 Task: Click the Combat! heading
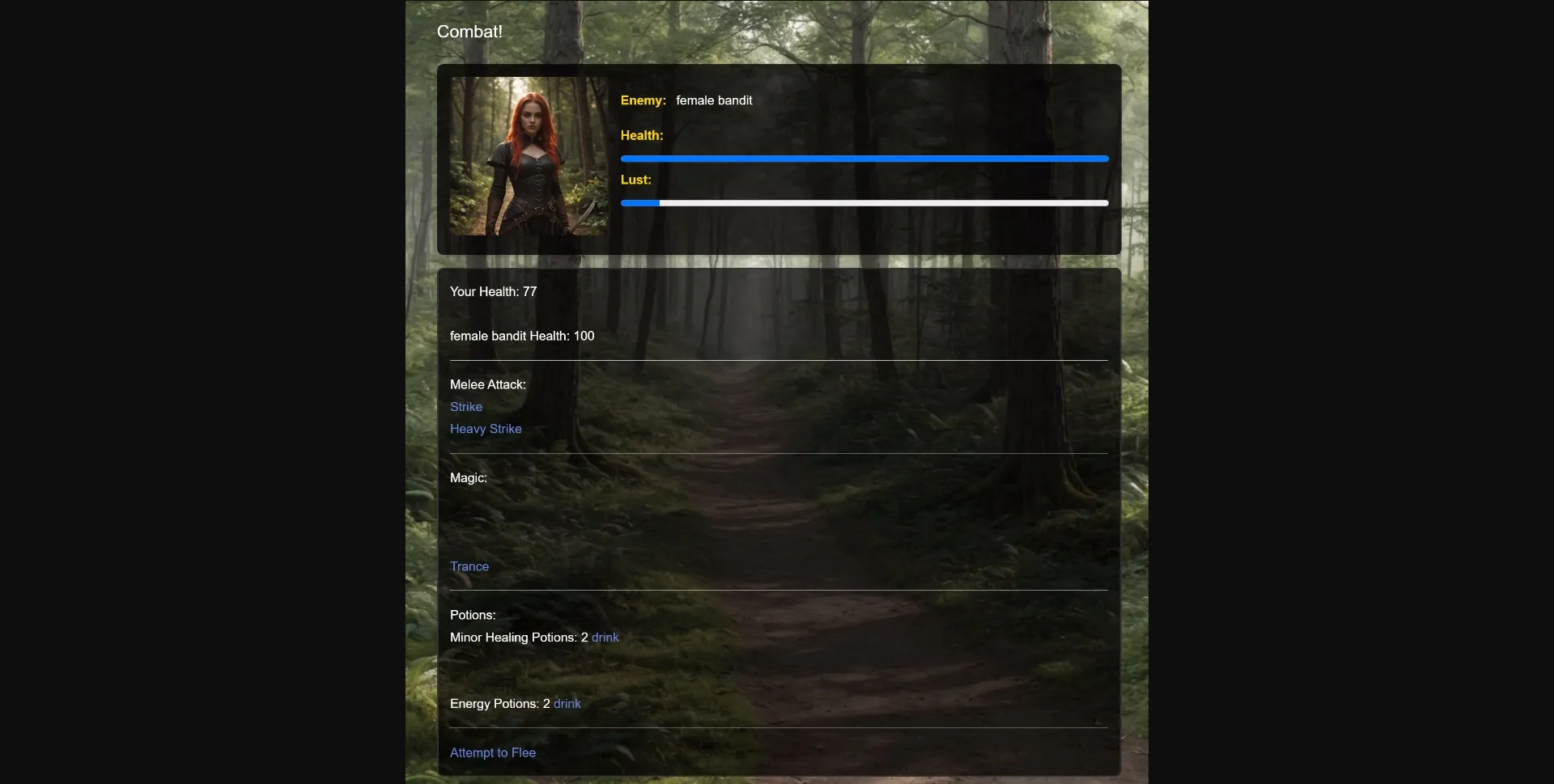(469, 32)
